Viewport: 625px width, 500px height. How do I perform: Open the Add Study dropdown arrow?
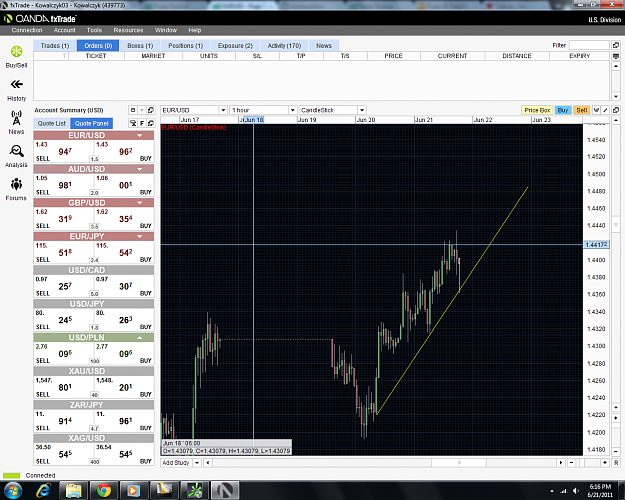197,463
